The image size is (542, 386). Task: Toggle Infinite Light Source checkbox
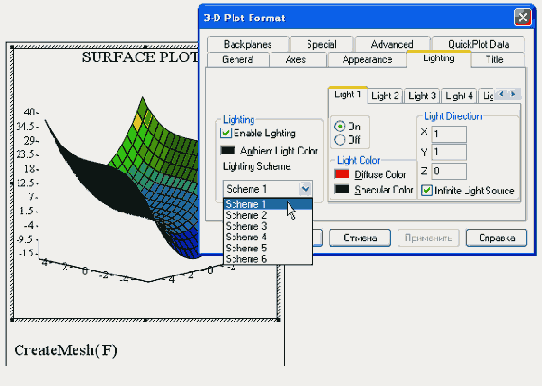tap(427, 190)
